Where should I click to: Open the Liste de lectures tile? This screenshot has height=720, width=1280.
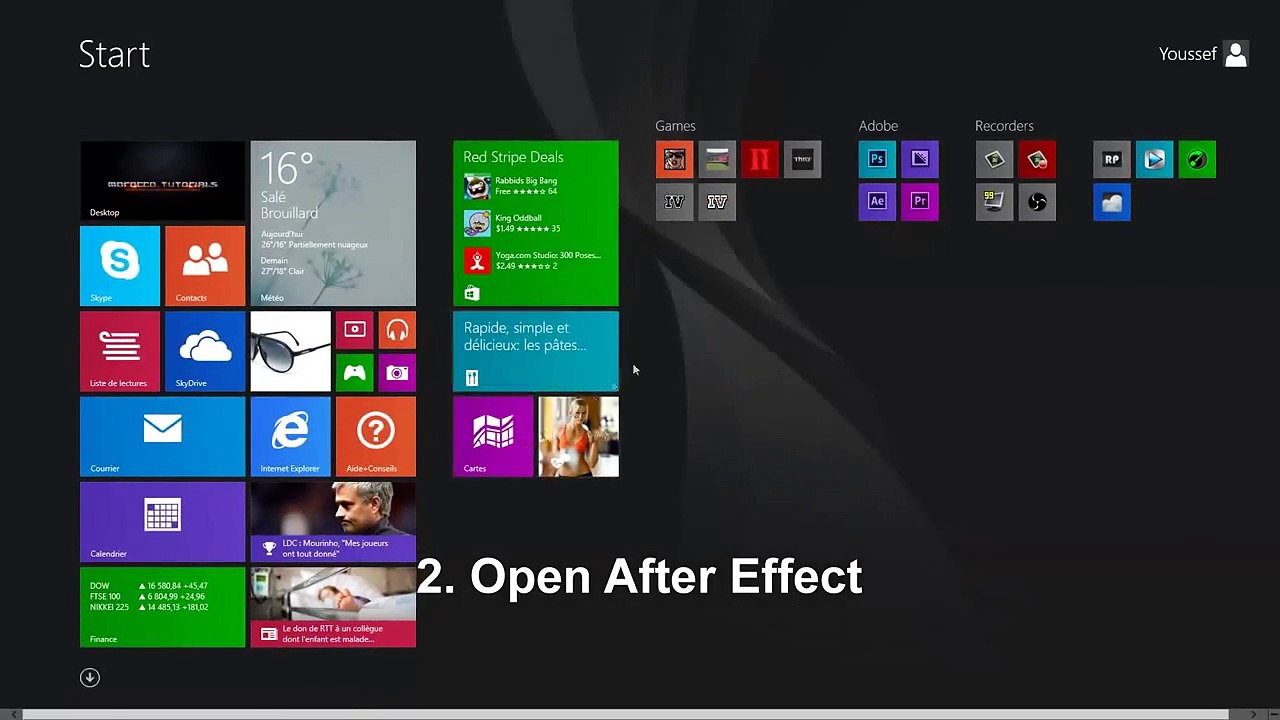pyautogui.click(x=120, y=351)
